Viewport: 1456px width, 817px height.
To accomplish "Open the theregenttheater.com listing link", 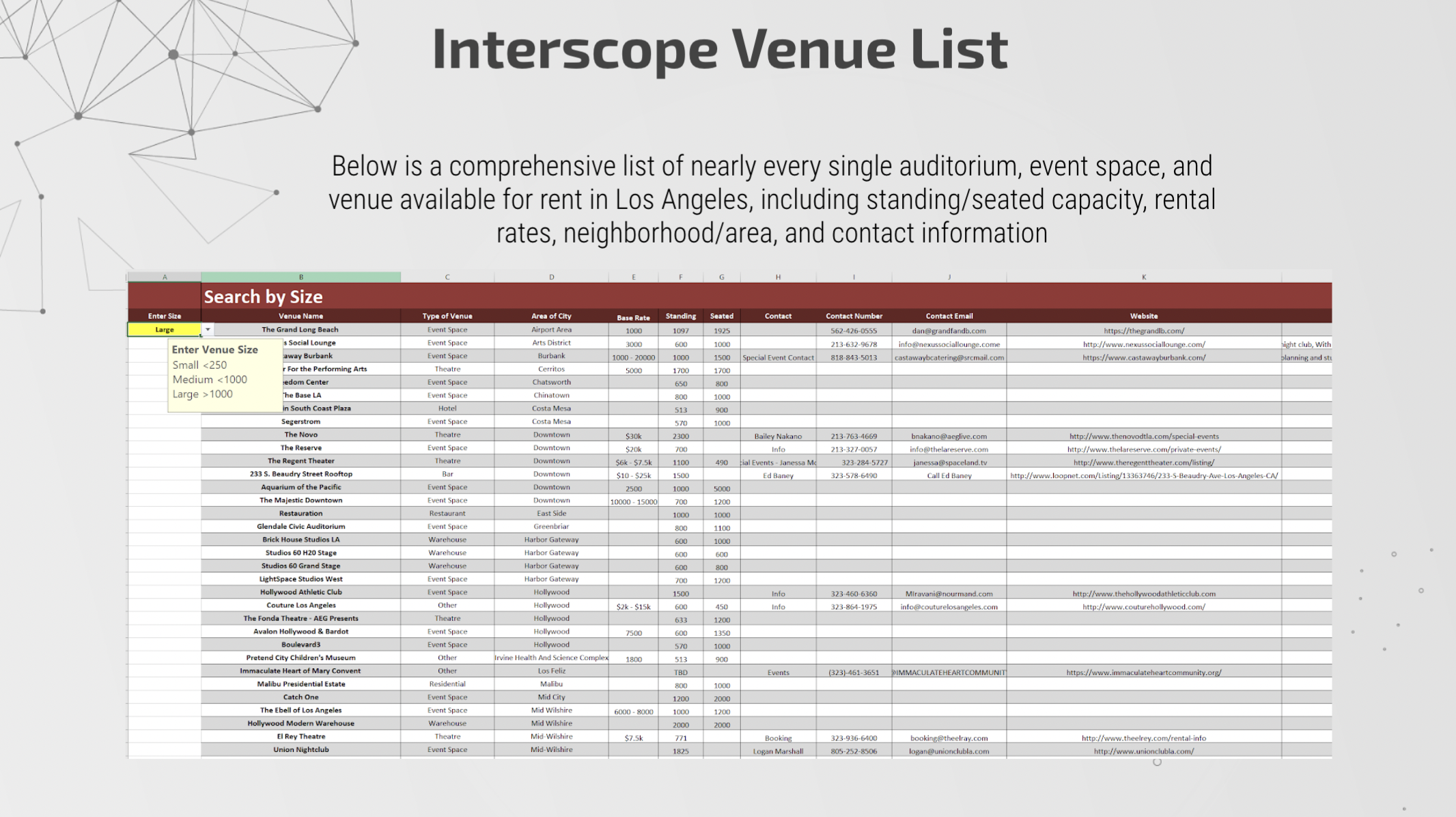I will 1144,462.
